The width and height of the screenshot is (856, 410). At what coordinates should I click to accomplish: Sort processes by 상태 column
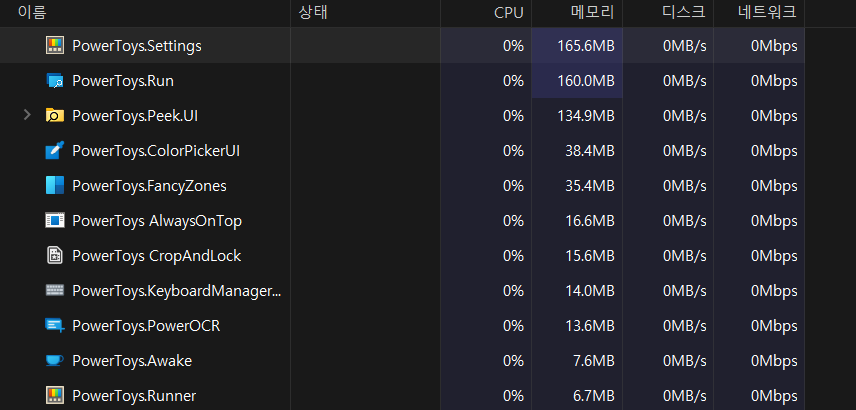point(313,13)
